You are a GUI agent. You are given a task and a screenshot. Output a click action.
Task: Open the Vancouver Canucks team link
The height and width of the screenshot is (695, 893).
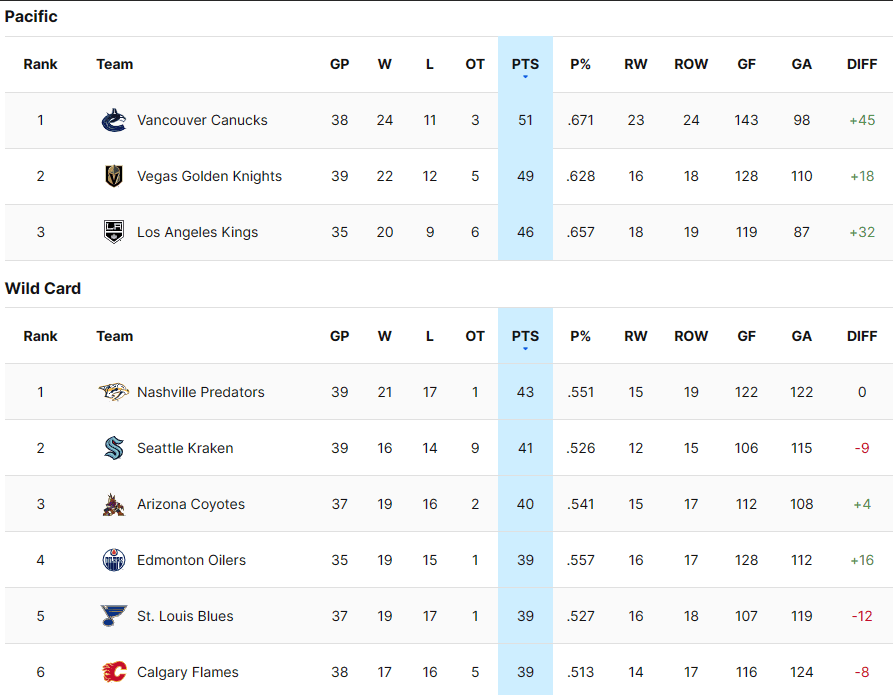[x=202, y=120]
